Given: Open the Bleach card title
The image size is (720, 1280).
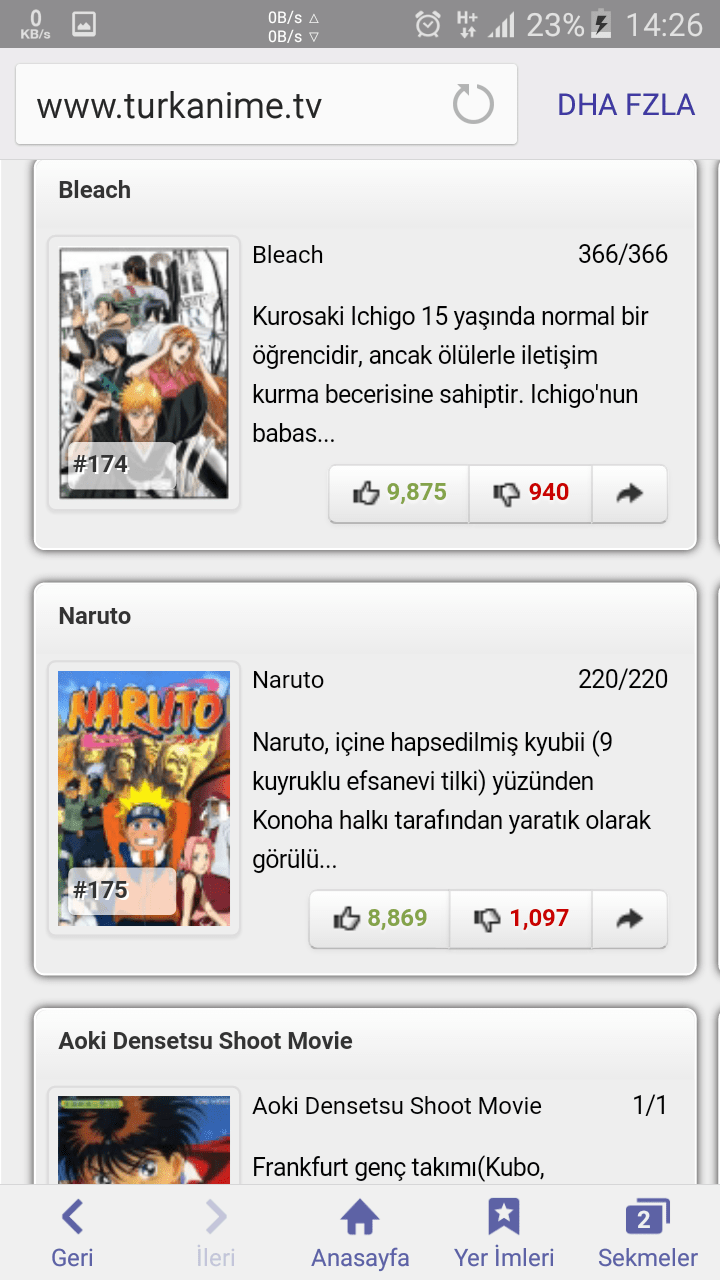Looking at the screenshot, I should (x=95, y=190).
